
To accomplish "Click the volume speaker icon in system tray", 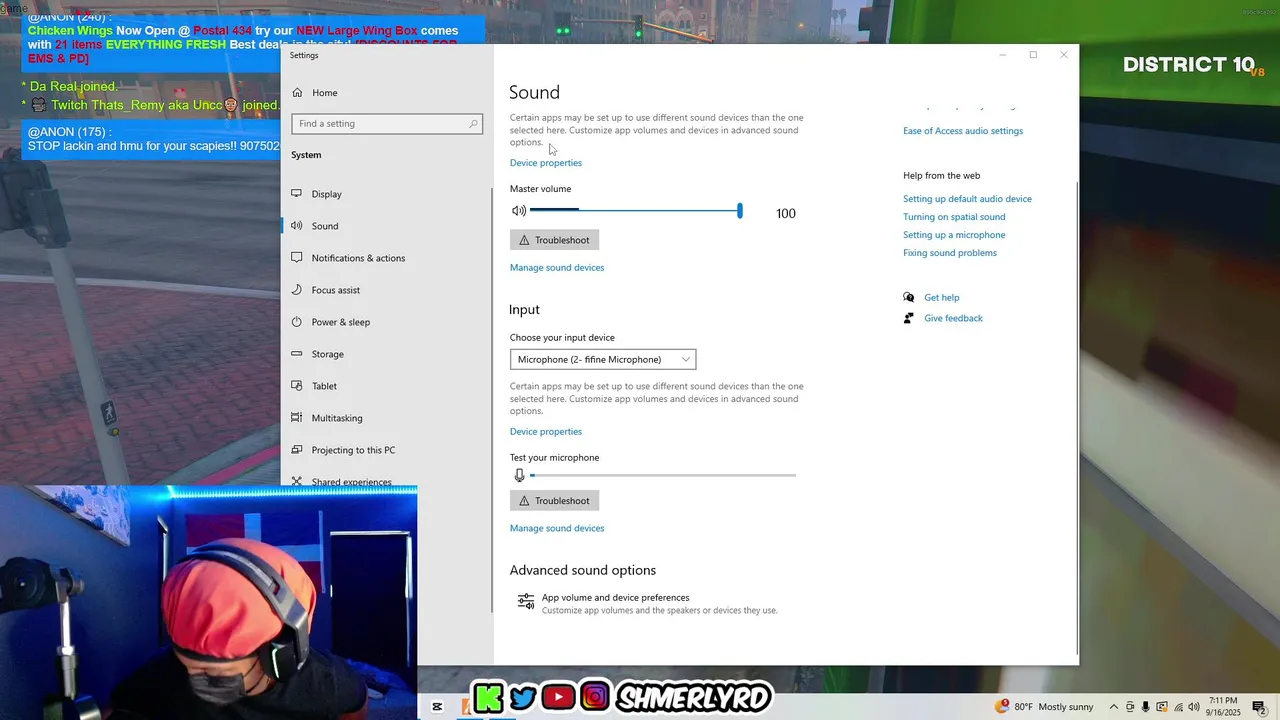I will (x=1194, y=707).
